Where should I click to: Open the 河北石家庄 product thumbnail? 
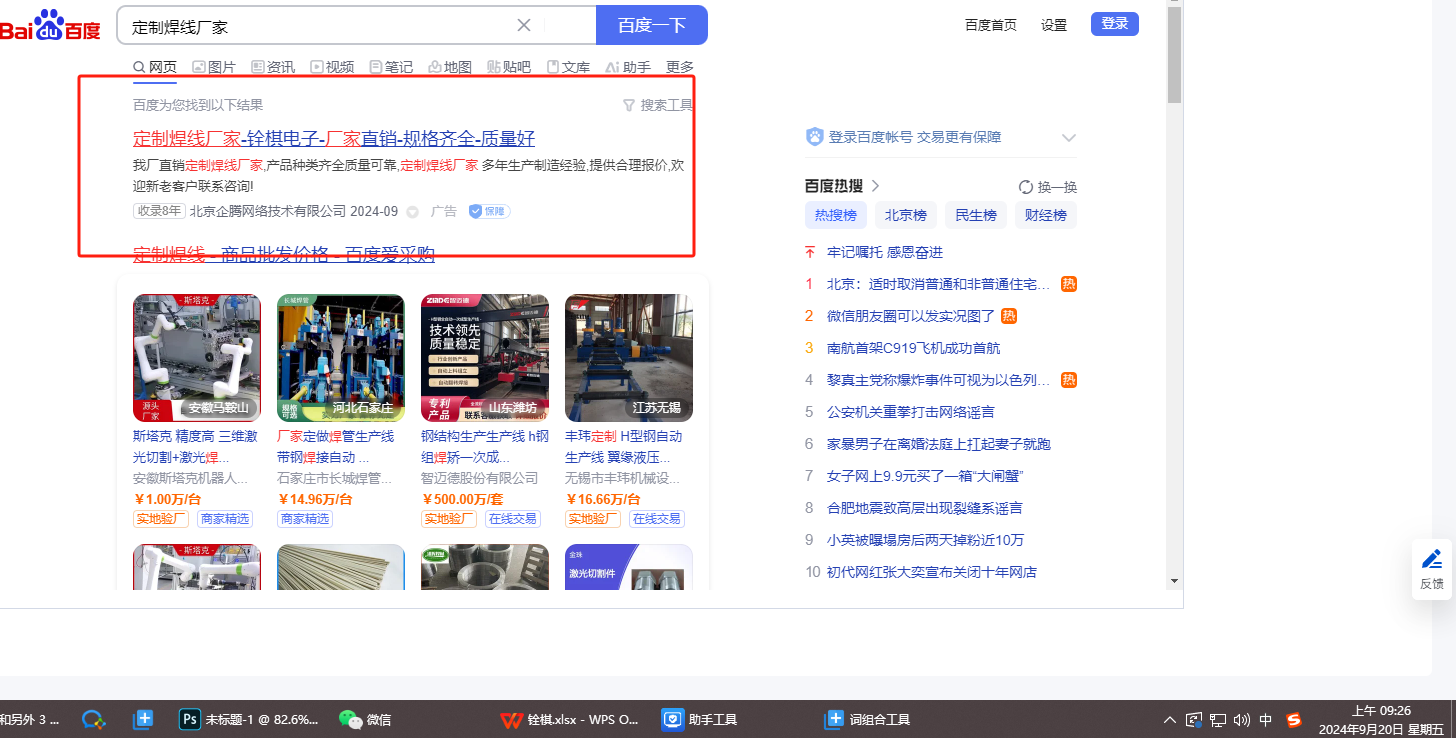pos(341,357)
